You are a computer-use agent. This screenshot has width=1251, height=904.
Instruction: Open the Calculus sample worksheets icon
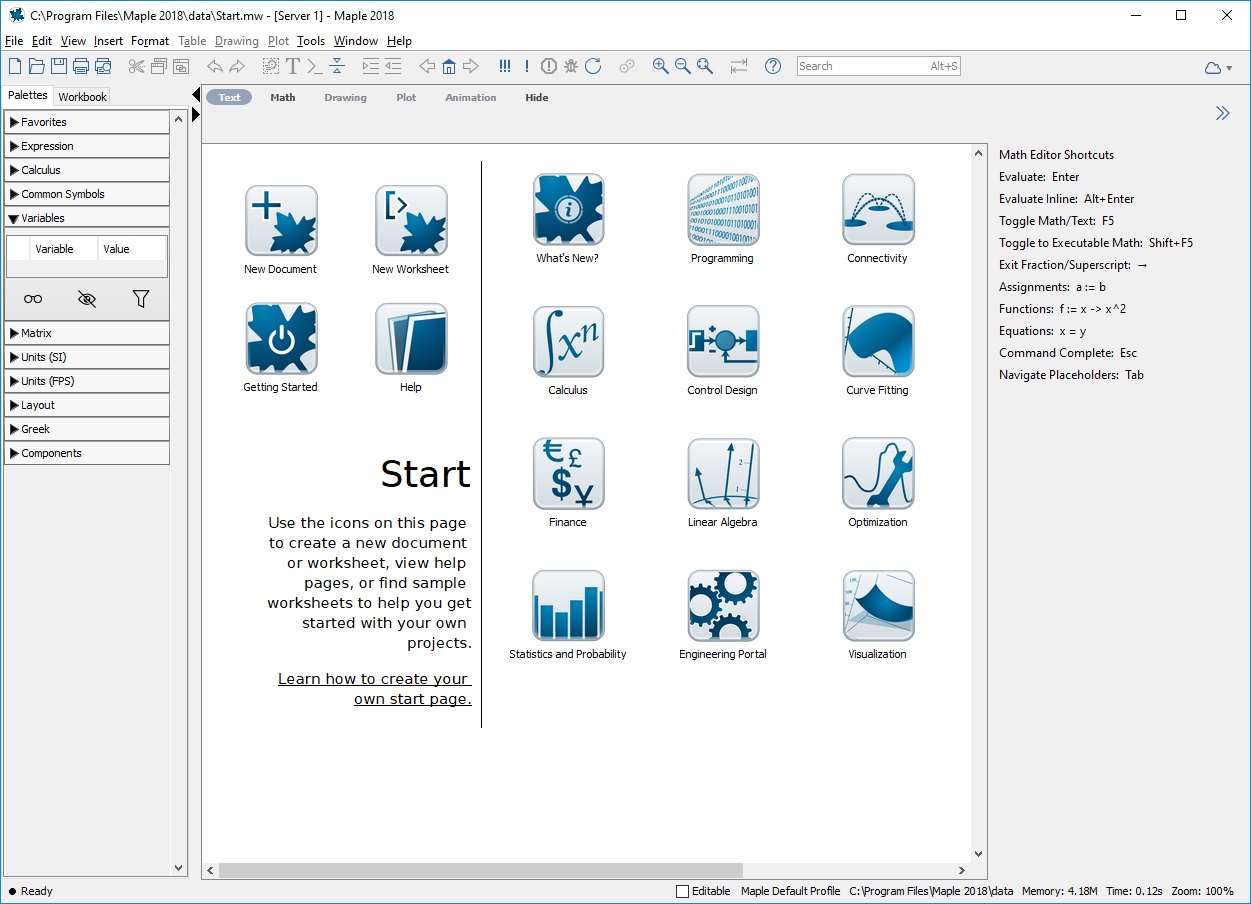(568, 342)
